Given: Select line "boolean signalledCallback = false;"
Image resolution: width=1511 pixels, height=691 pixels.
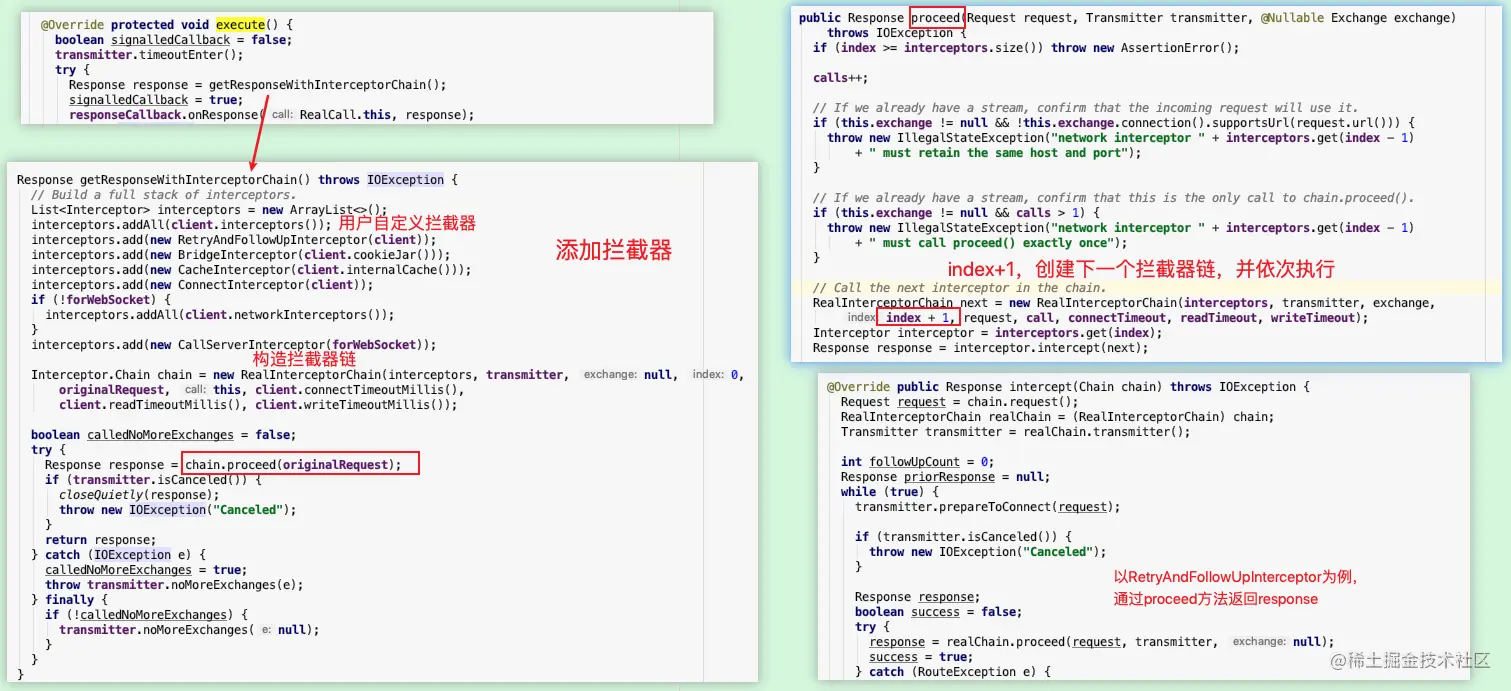Looking at the screenshot, I should pyautogui.click(x=172, y=39).
